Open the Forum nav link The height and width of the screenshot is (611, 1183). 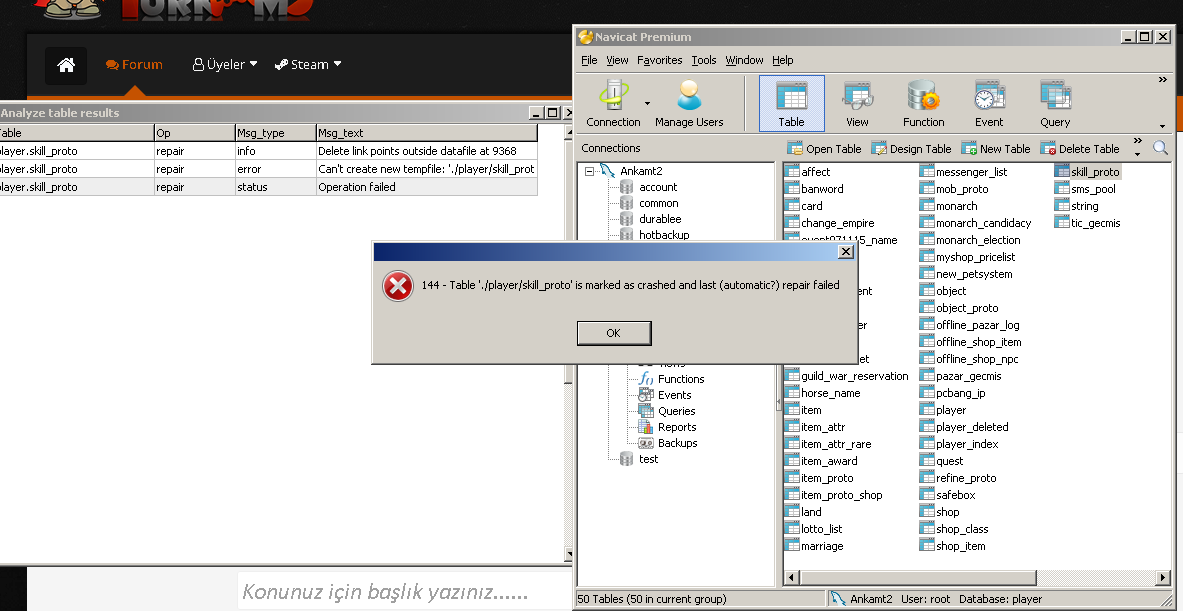(x=134, y=65)
